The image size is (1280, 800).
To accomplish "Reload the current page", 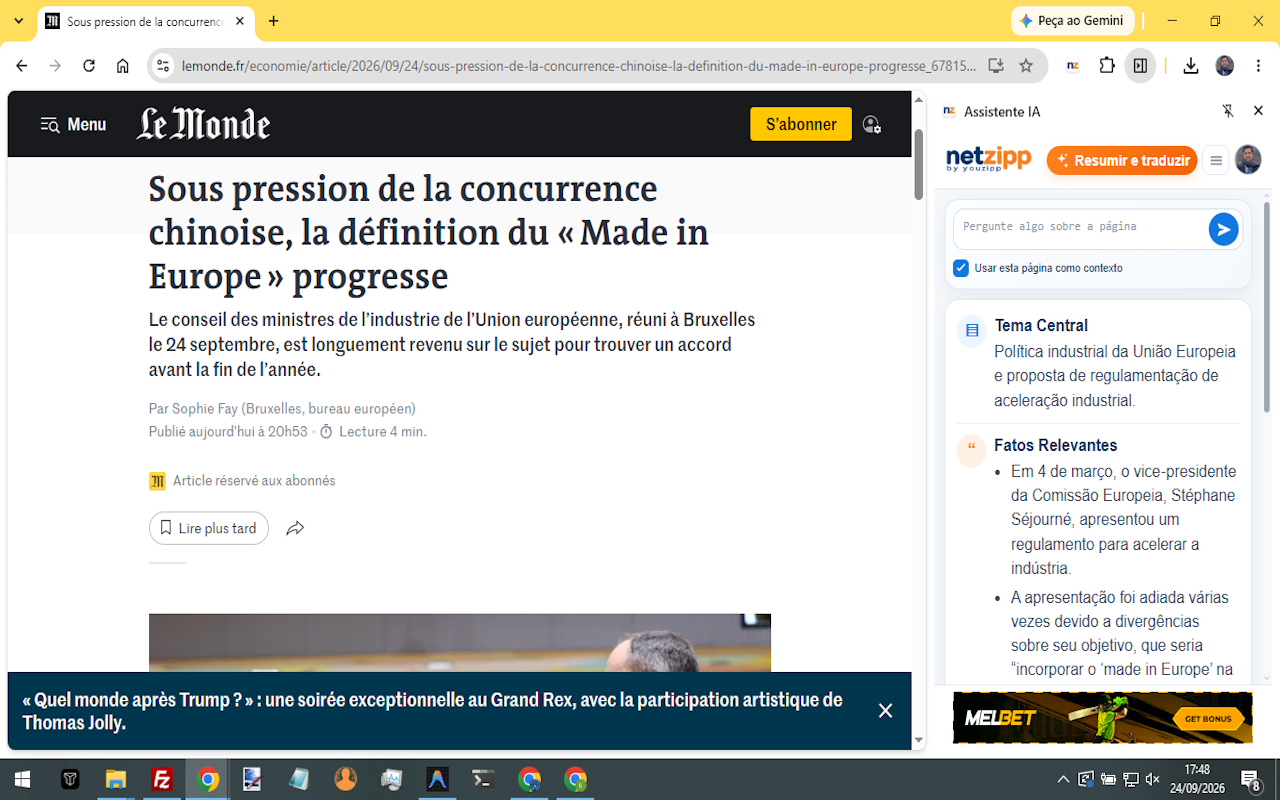I will 89,66.
